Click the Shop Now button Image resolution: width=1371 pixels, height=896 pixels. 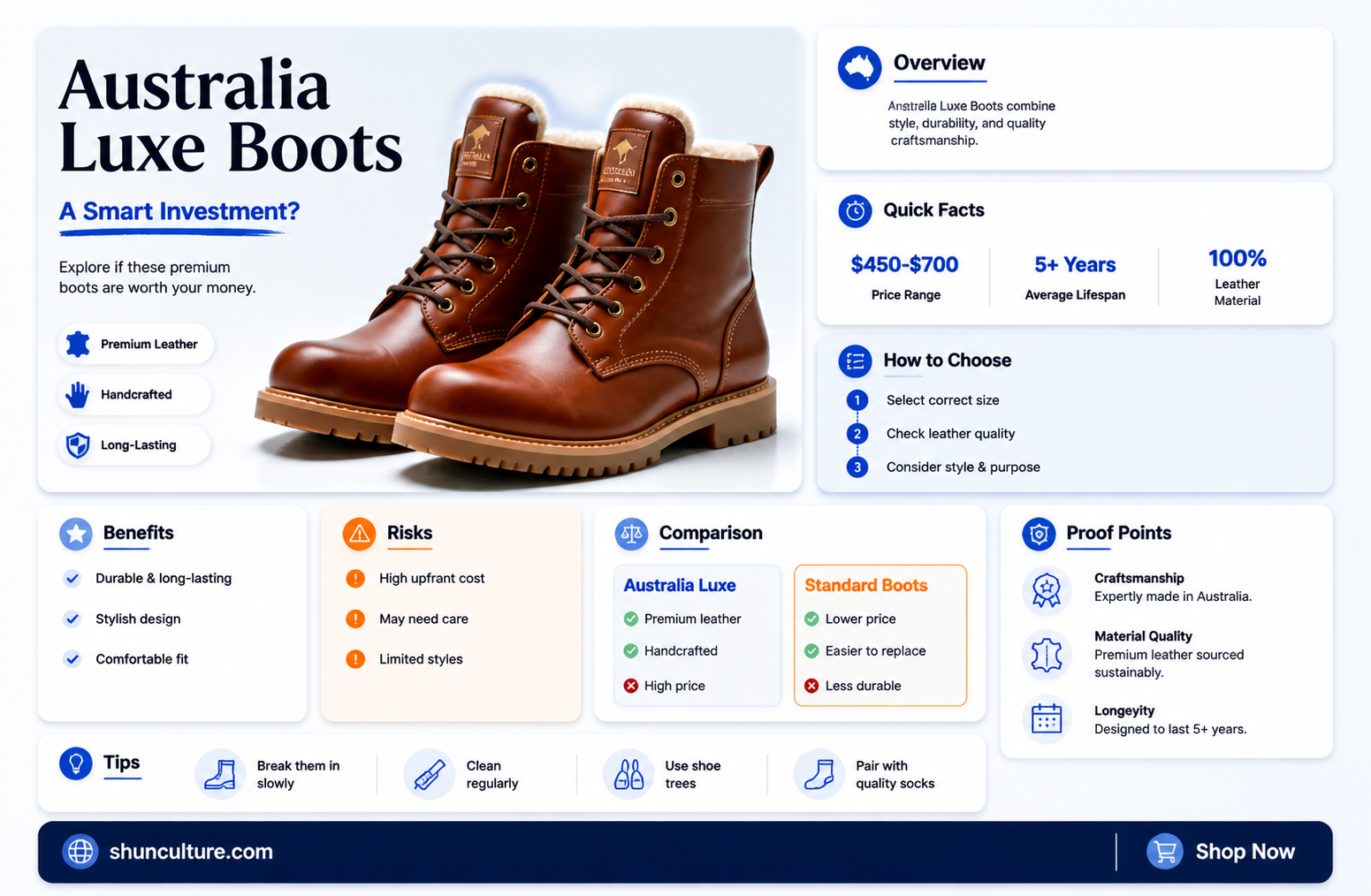1221,852
